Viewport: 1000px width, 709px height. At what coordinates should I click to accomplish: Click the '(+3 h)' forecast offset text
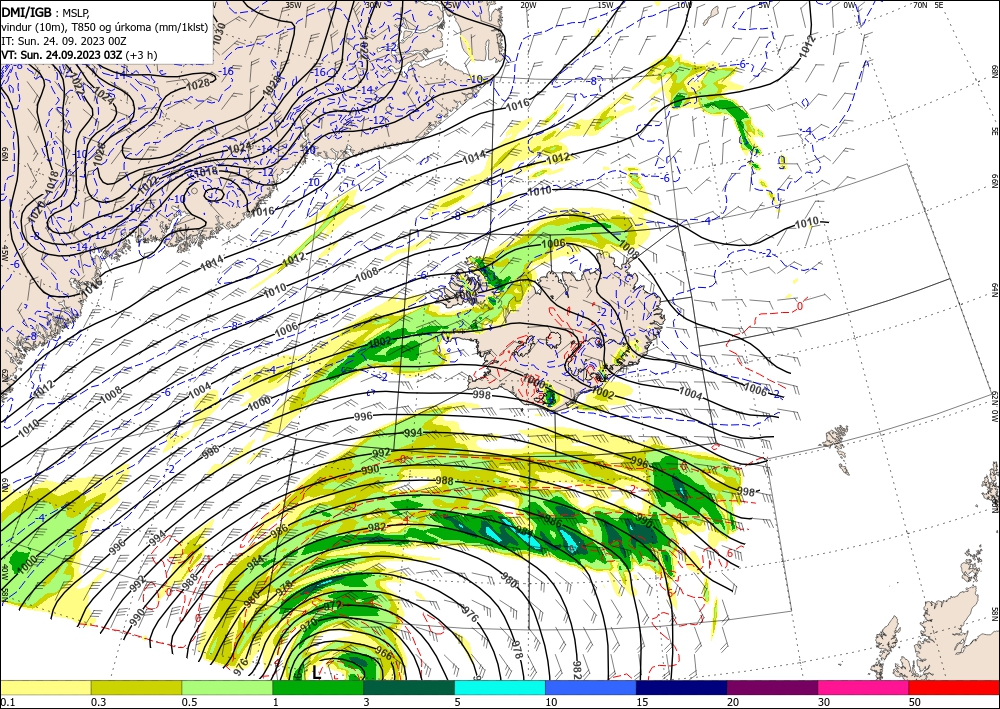[x=141, y=55]
